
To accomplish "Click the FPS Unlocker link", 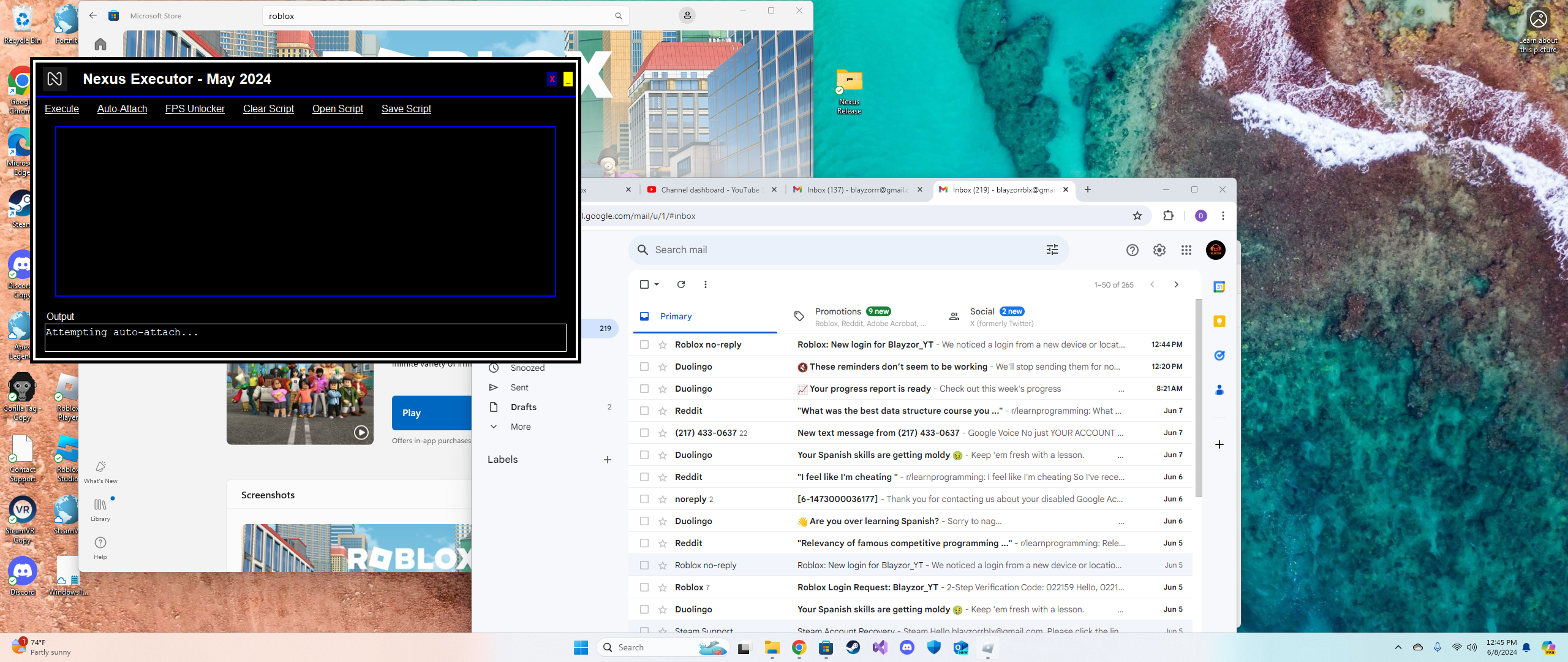I will coord(195,108).
